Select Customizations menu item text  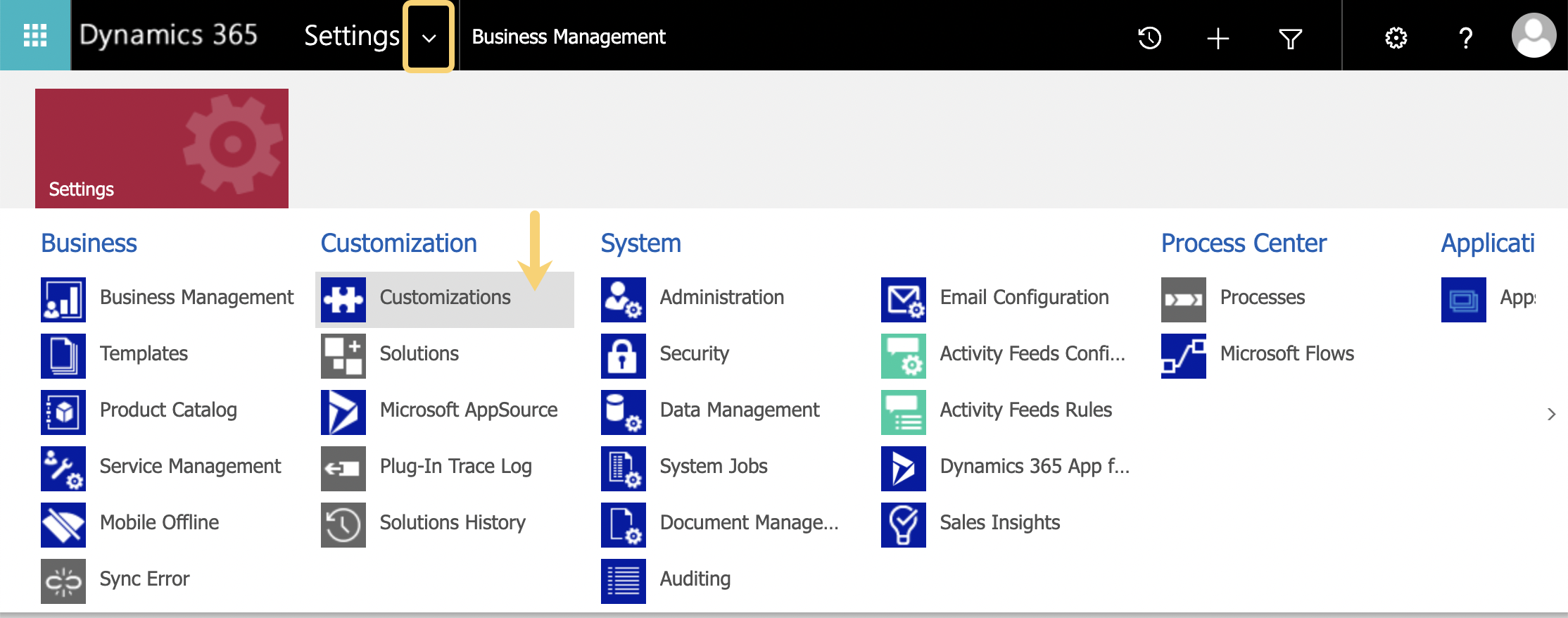pos(445,297)
